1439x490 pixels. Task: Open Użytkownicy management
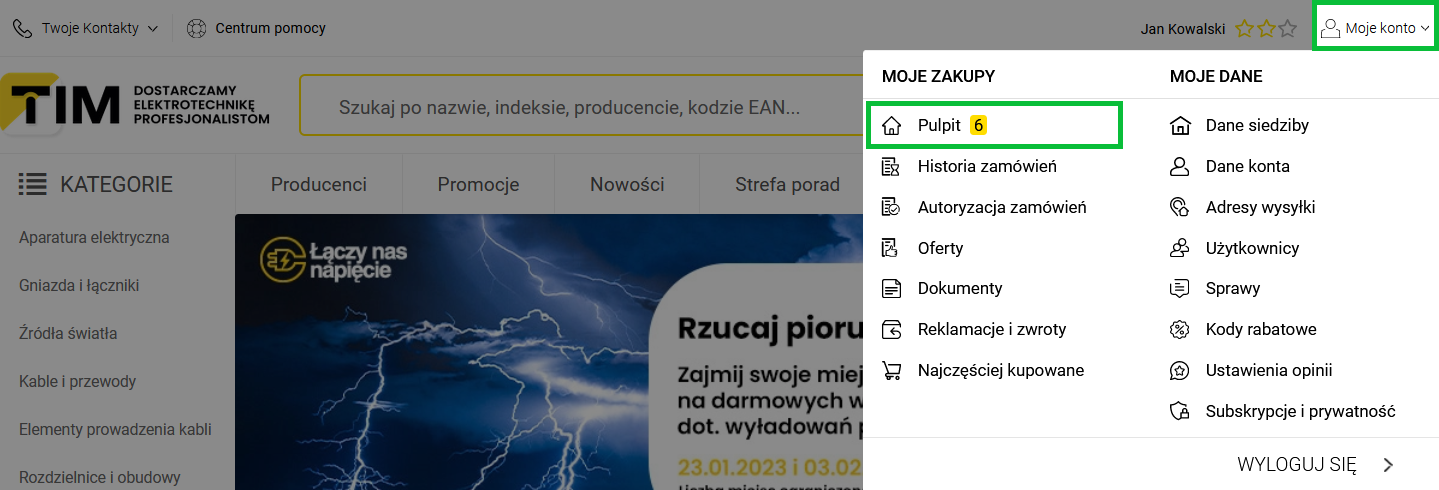pos(1252,247)
